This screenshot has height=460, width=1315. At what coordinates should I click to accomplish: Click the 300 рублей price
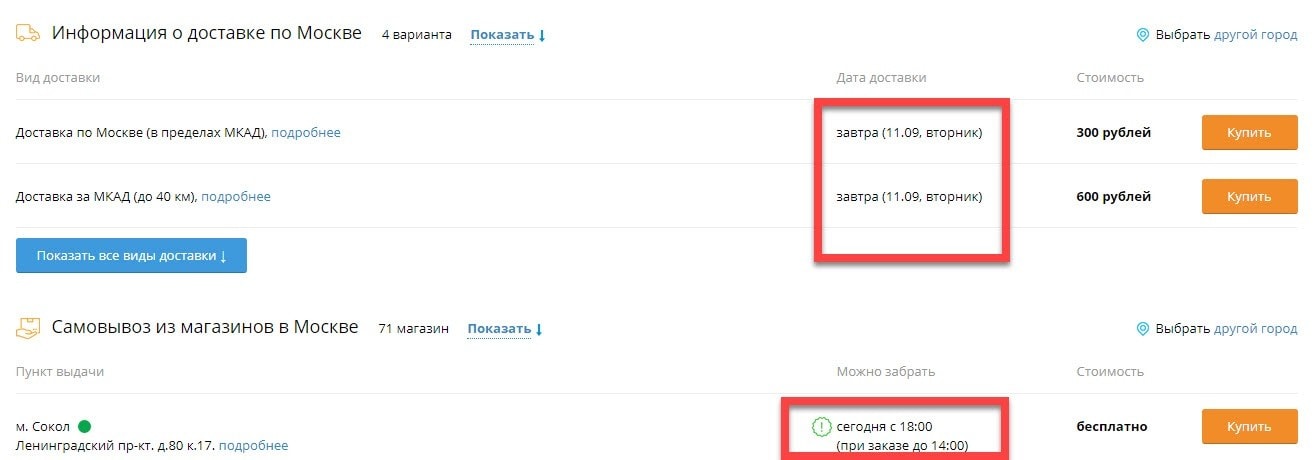point(1113,132)
